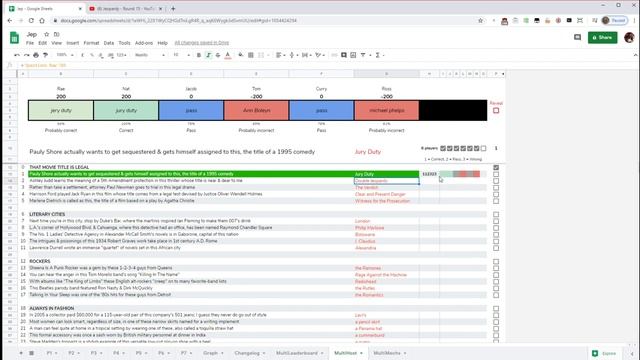Image resolution: width=640 pixels, height=360 pixels.
Task: Click the Create filter icon
Action: tap(363, 55)
